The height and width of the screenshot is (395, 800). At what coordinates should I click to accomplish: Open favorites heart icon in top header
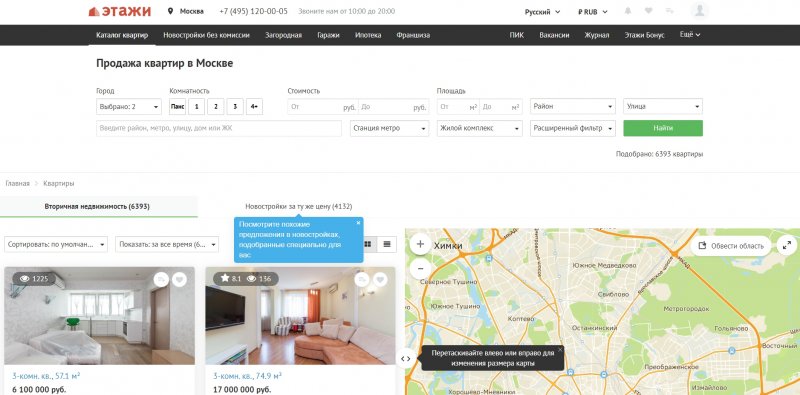648,11
